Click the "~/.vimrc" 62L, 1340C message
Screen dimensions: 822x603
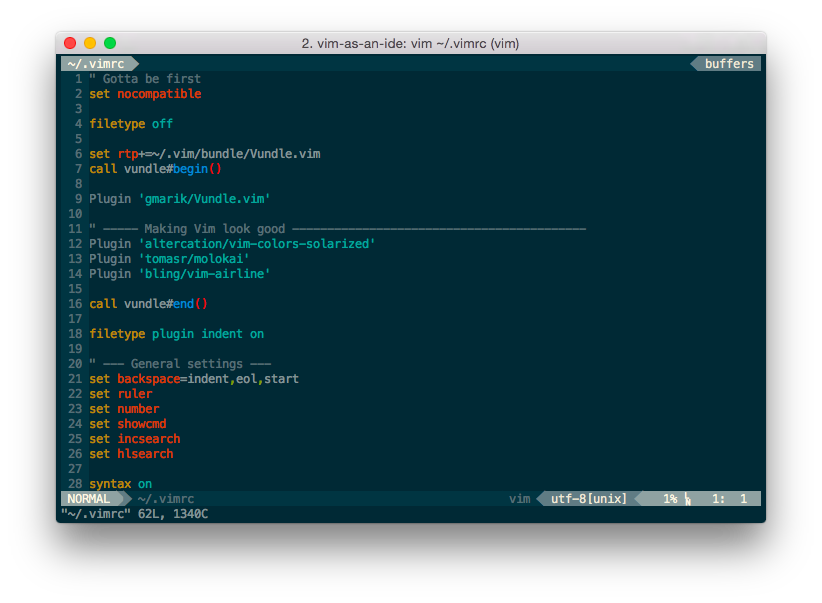(135, 514)
